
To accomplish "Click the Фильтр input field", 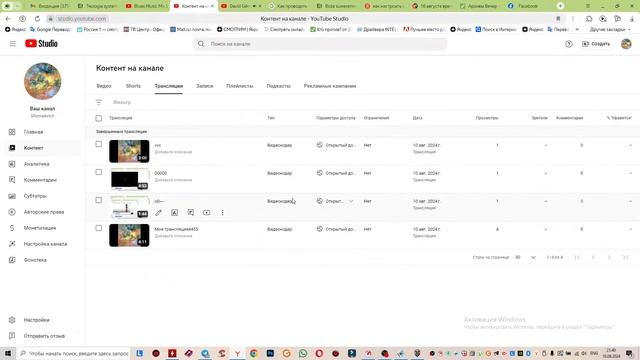I will coord(122,102).
